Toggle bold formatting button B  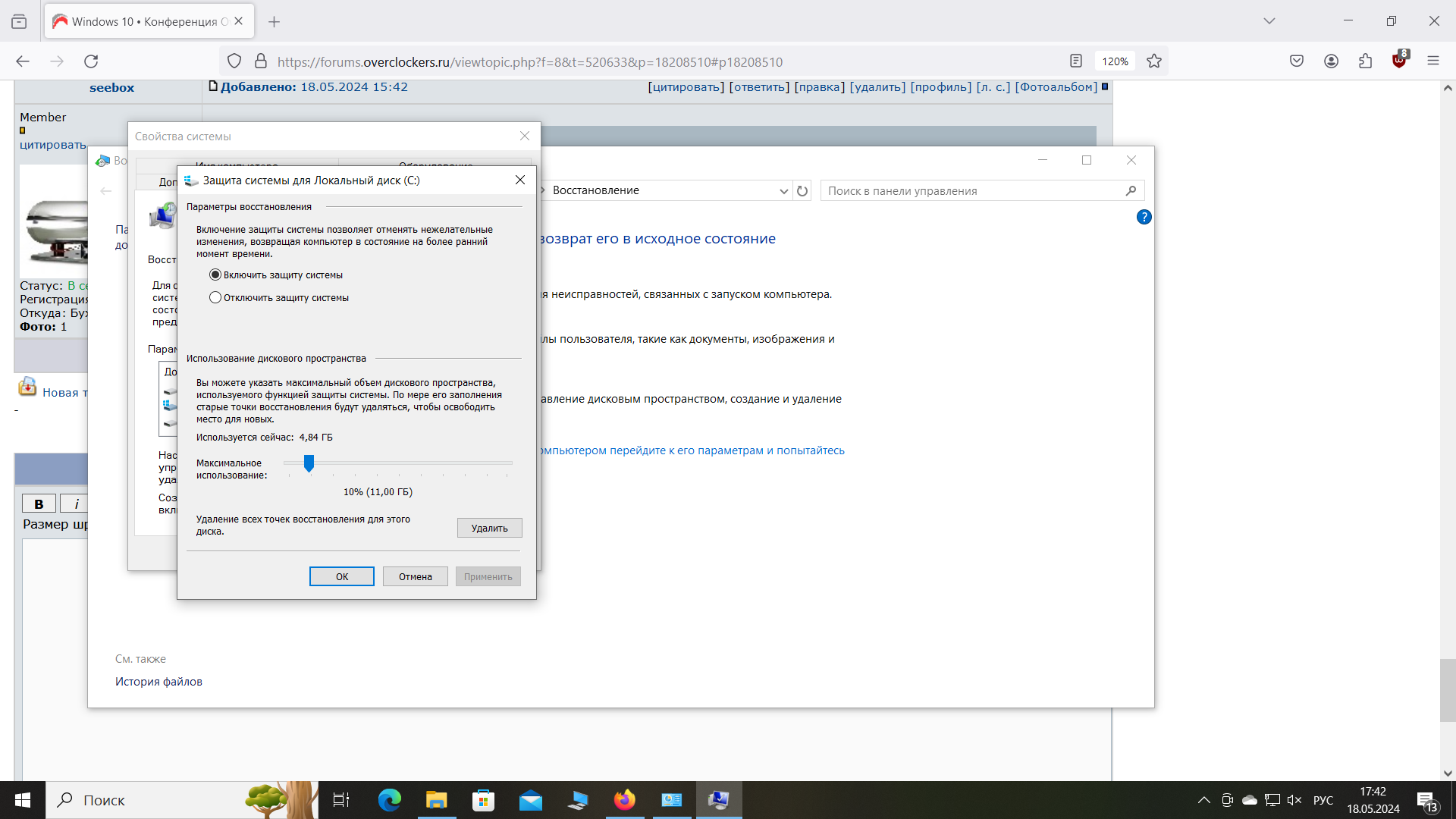[39, 504]
